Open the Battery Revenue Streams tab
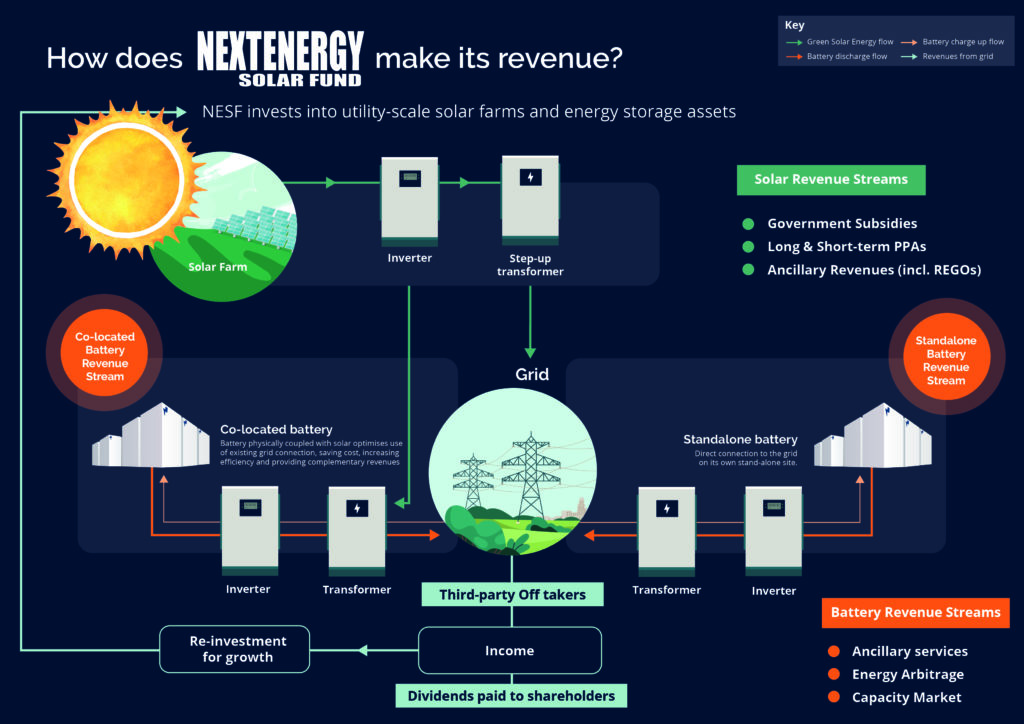1024x724 pixels. coord(915,613)
